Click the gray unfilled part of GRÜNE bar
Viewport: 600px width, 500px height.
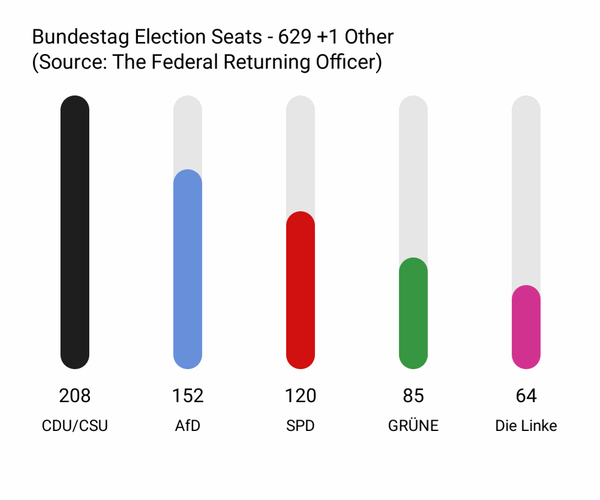413,176
